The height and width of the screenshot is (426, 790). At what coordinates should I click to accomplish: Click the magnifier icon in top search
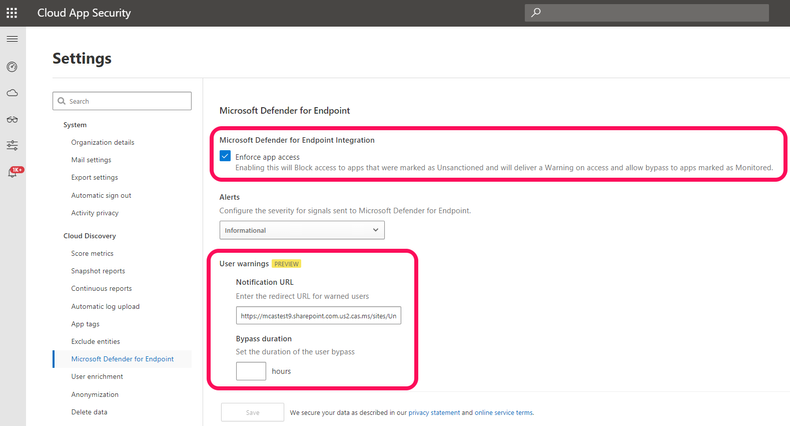536,12
